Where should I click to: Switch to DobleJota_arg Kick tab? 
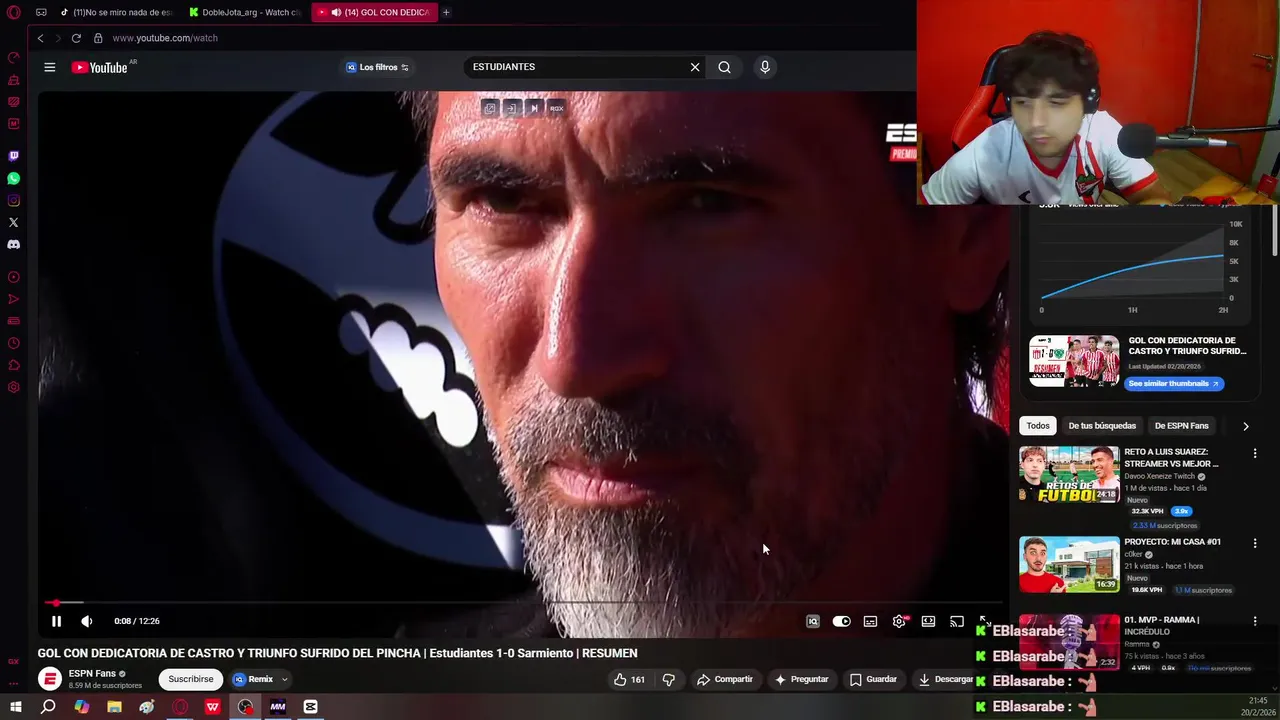245,12
